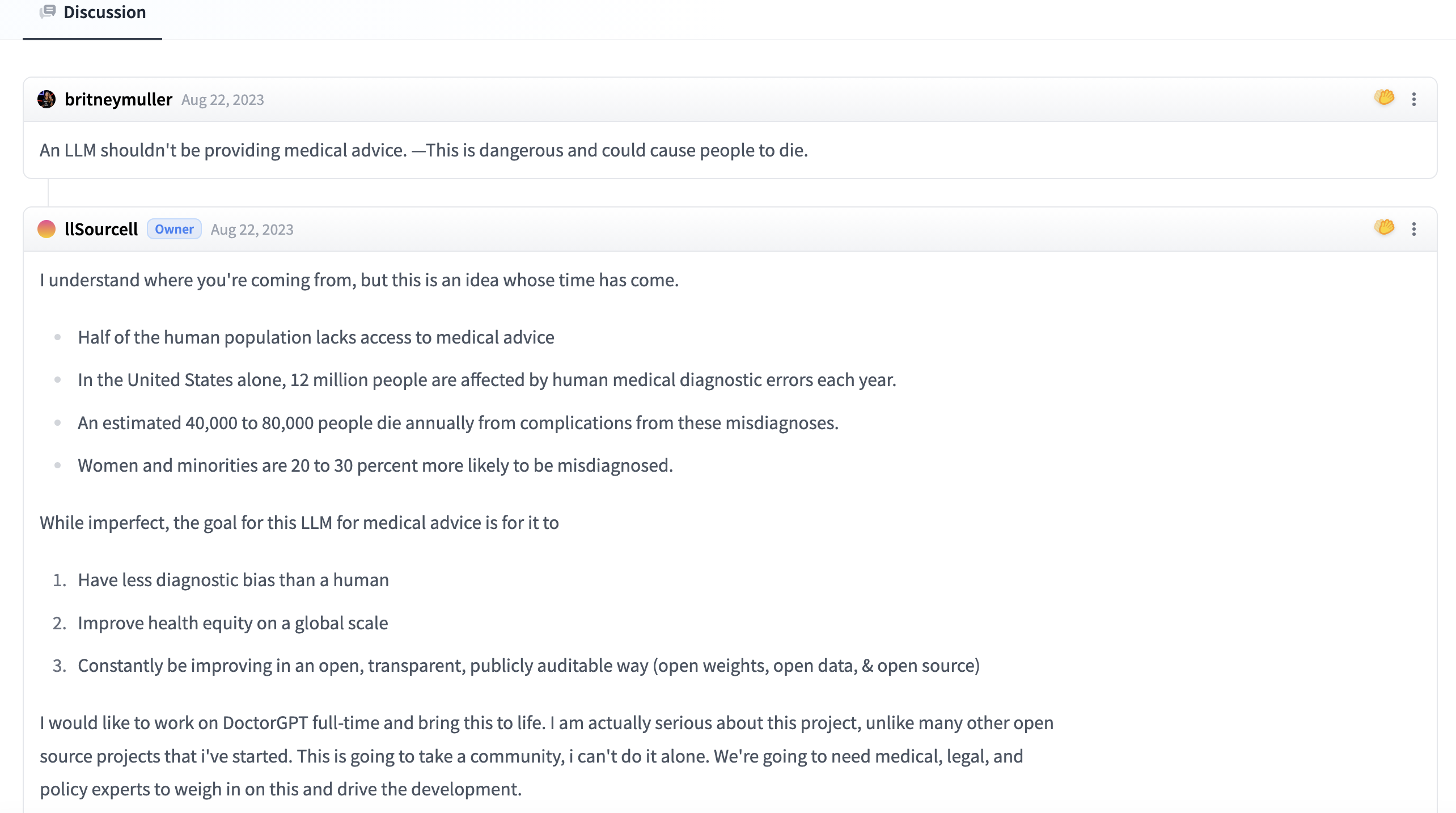
Task: Click the bullet about 12 million people
Action: tap(486, 380)
